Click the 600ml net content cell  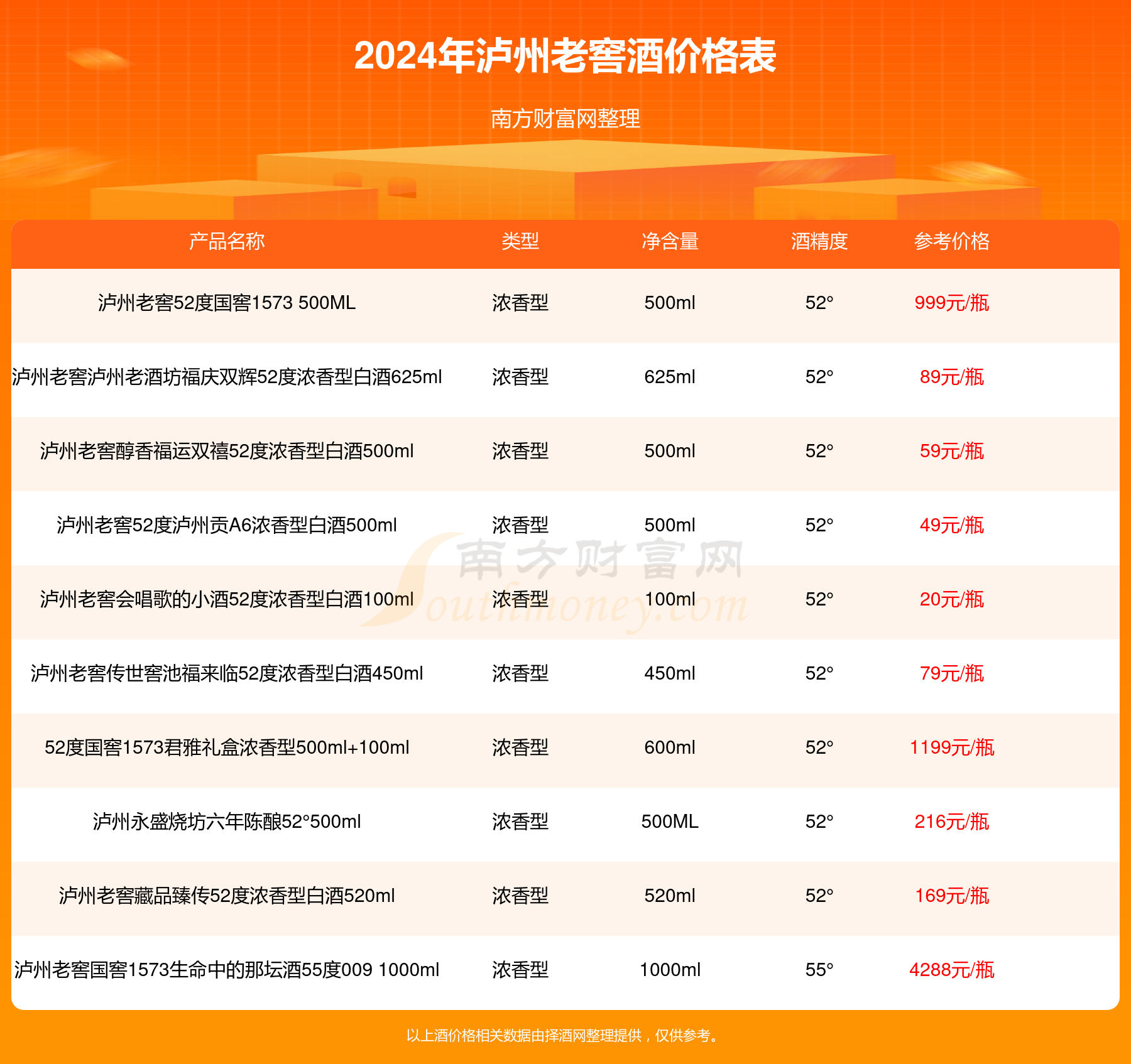(670, 747)
